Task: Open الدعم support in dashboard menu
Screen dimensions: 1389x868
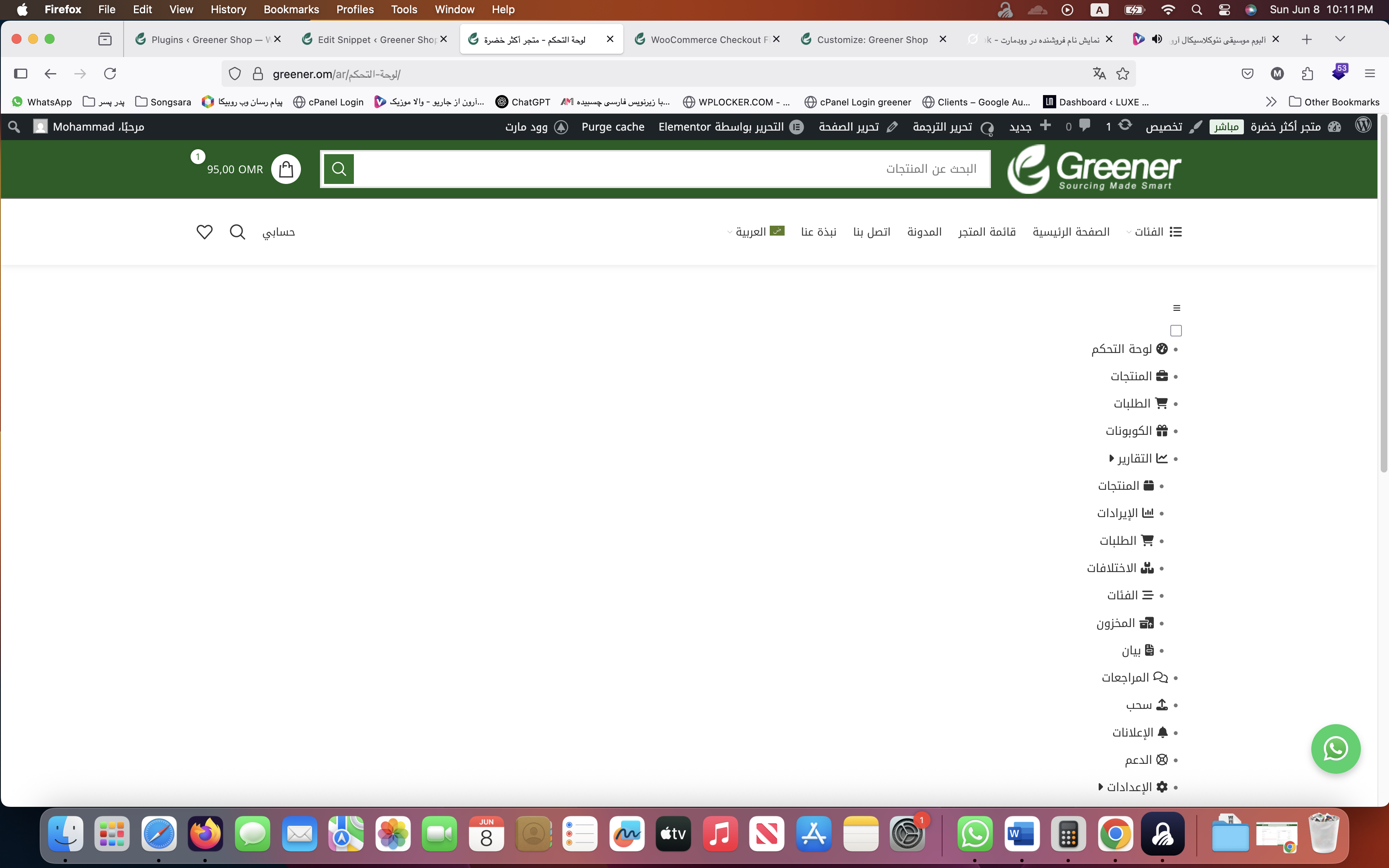Action: coord(1146,760)
